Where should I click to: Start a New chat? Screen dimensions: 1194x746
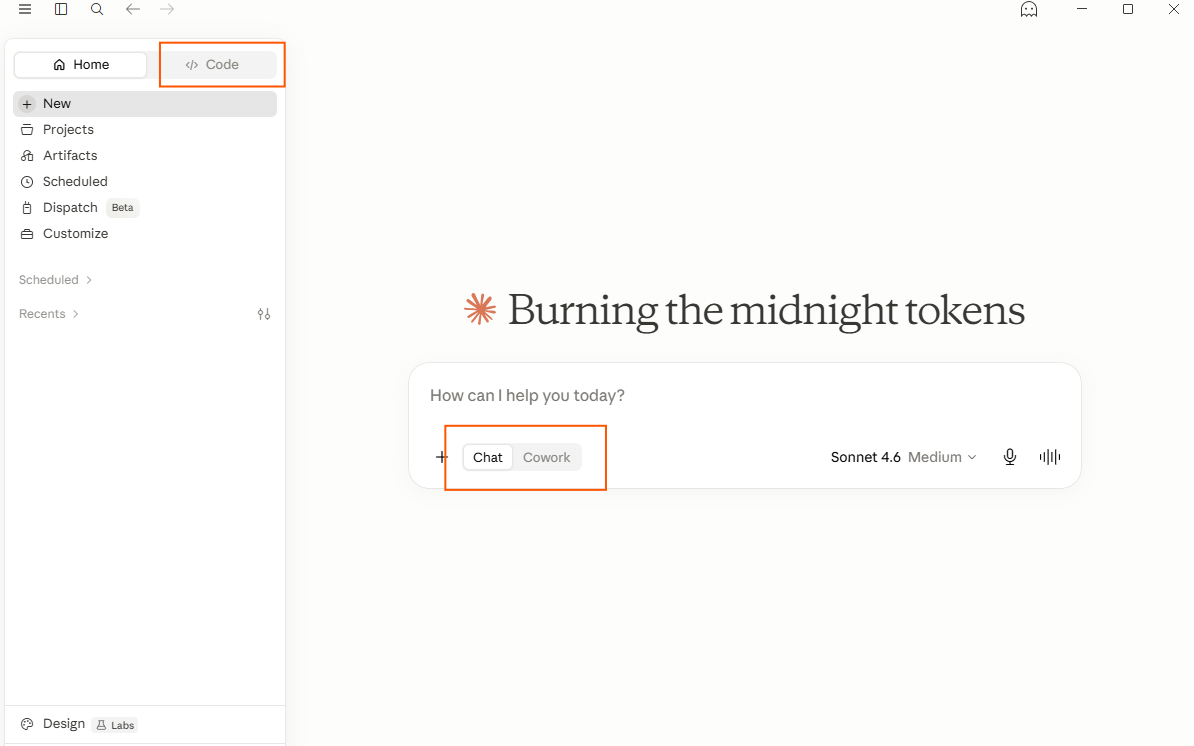click(x=145, y=104)
